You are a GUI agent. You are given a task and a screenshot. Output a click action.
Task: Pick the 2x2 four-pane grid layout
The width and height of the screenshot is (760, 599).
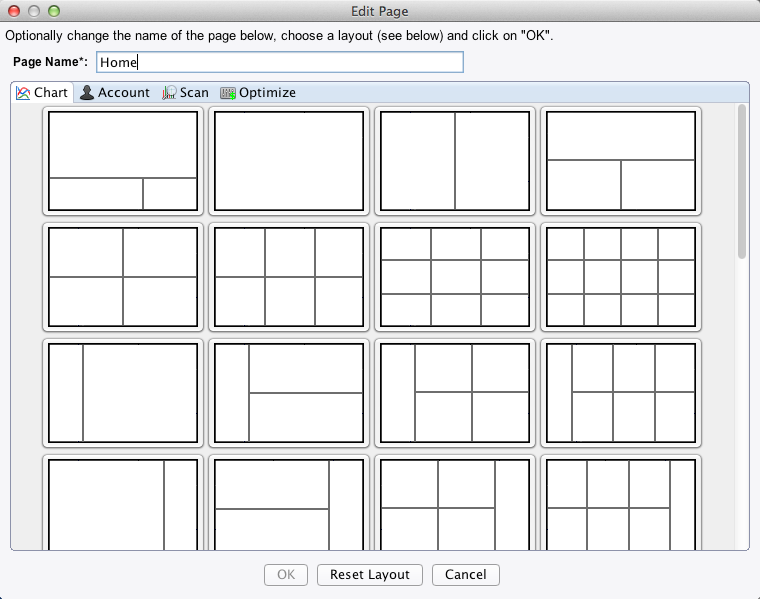(123, 277)
